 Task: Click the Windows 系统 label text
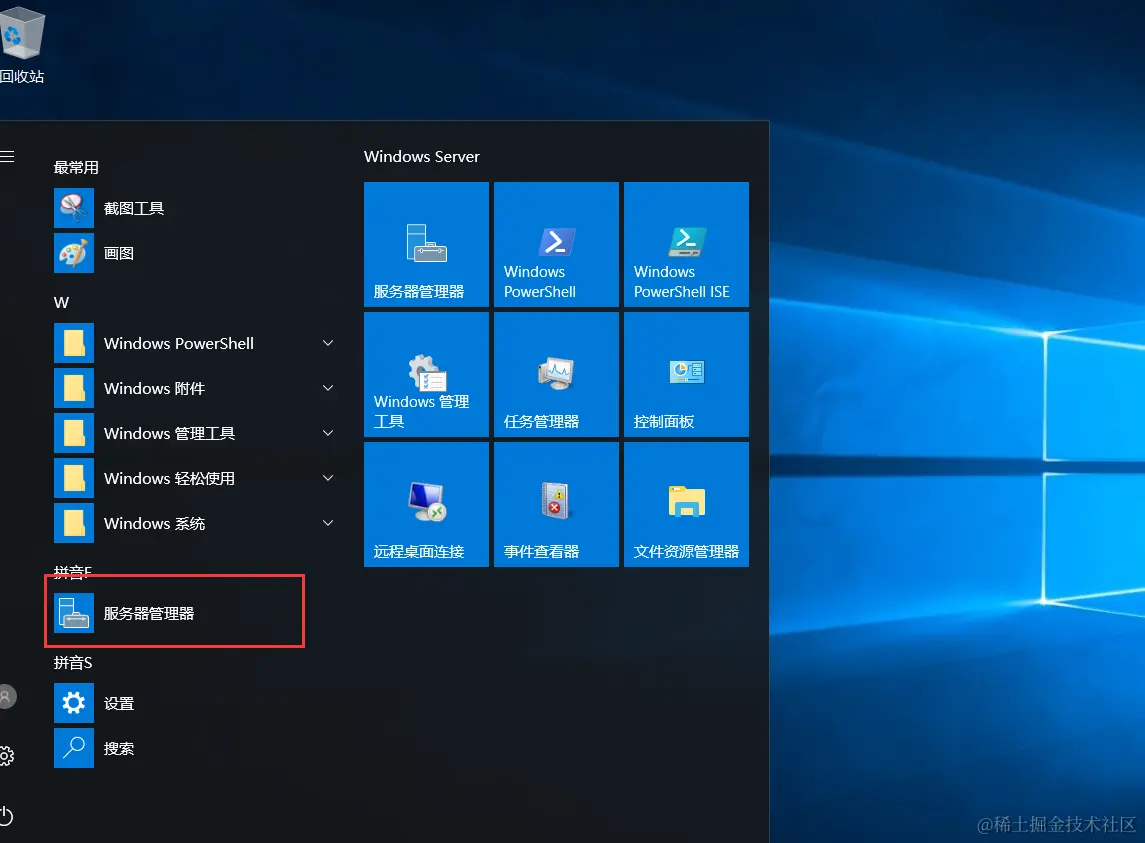point(154,523)
